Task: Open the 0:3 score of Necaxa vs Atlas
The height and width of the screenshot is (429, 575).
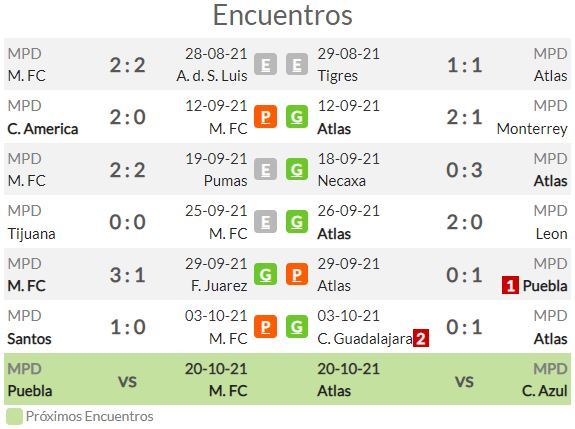Action: coord(464,170)
